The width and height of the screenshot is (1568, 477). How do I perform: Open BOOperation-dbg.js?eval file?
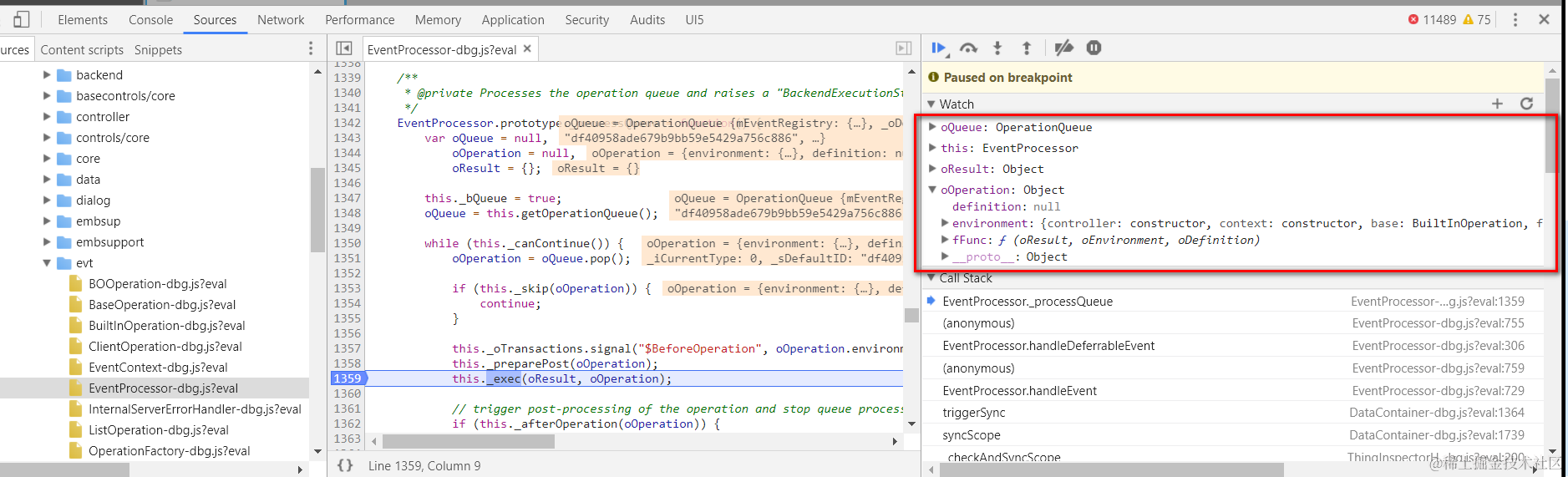click(158, 283)
